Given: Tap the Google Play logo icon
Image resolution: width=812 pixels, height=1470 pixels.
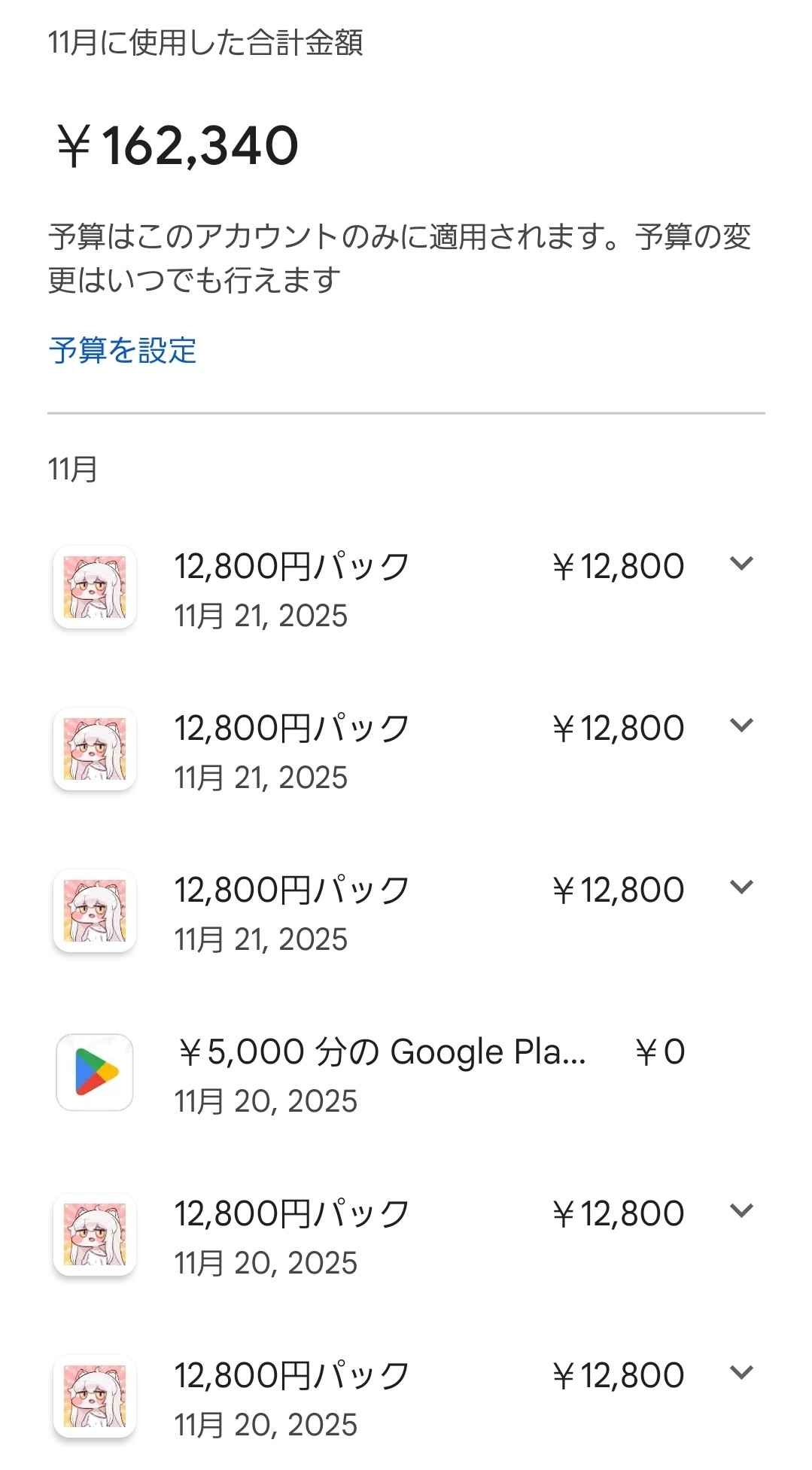Looking at the screenshot, I should point(95,1073).
